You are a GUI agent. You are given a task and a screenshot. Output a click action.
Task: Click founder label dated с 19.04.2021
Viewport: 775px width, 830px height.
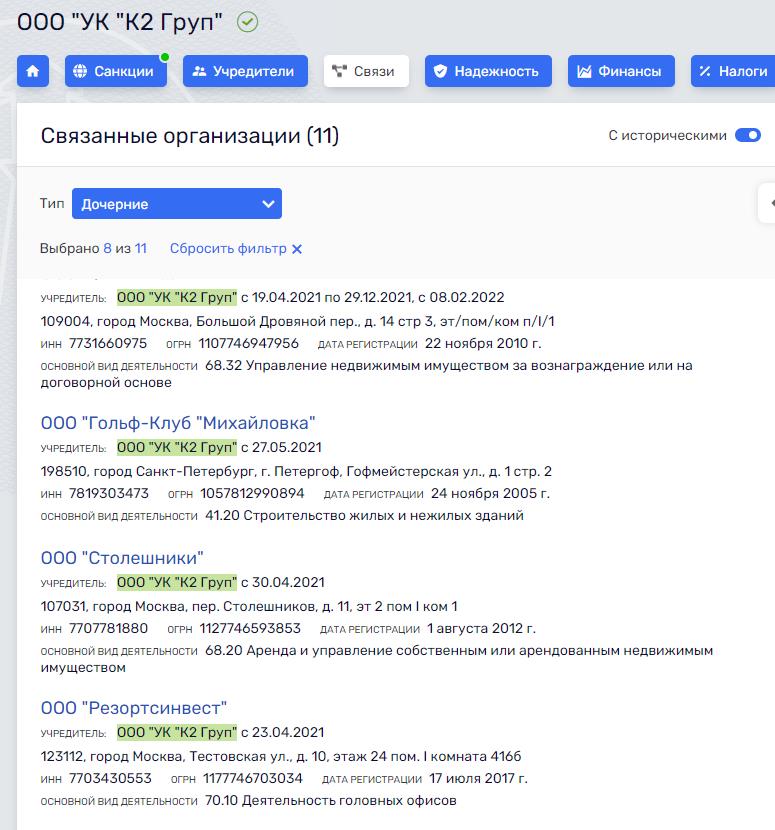click(x=177, y=297)
